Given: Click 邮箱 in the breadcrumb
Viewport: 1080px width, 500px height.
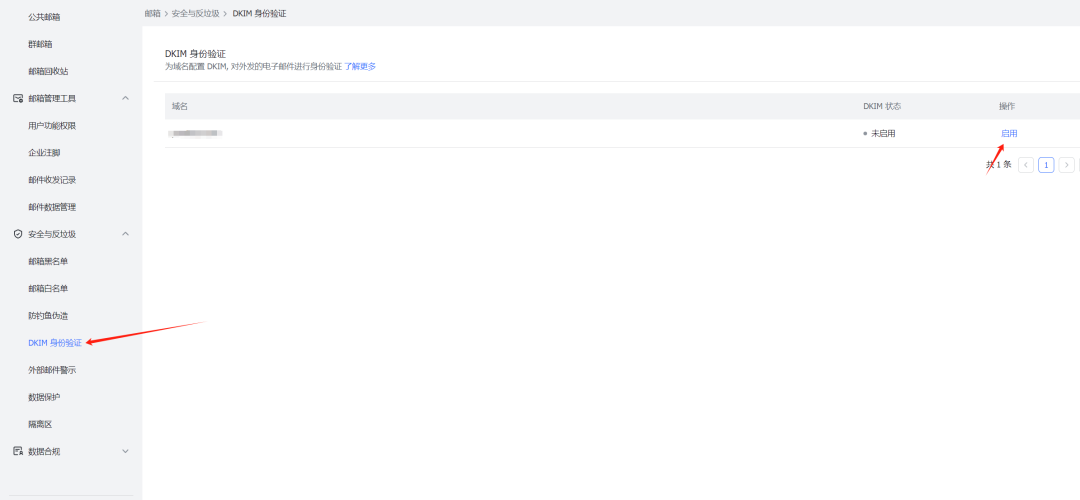Looking at the screenshot, I should (x=152, y=13).
